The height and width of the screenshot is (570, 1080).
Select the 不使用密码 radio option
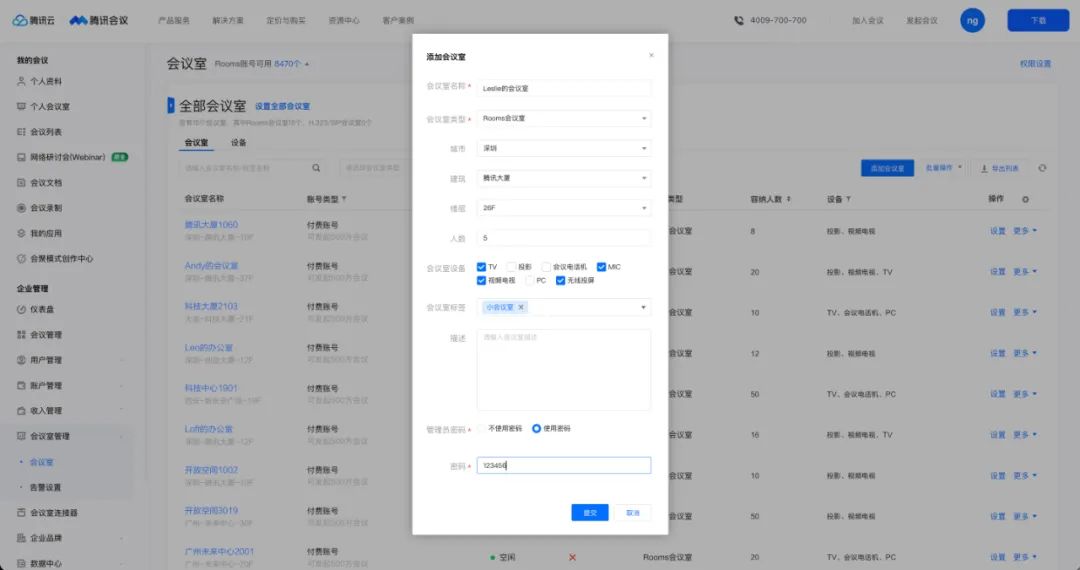pyautogui.click(x=481, y=429)
